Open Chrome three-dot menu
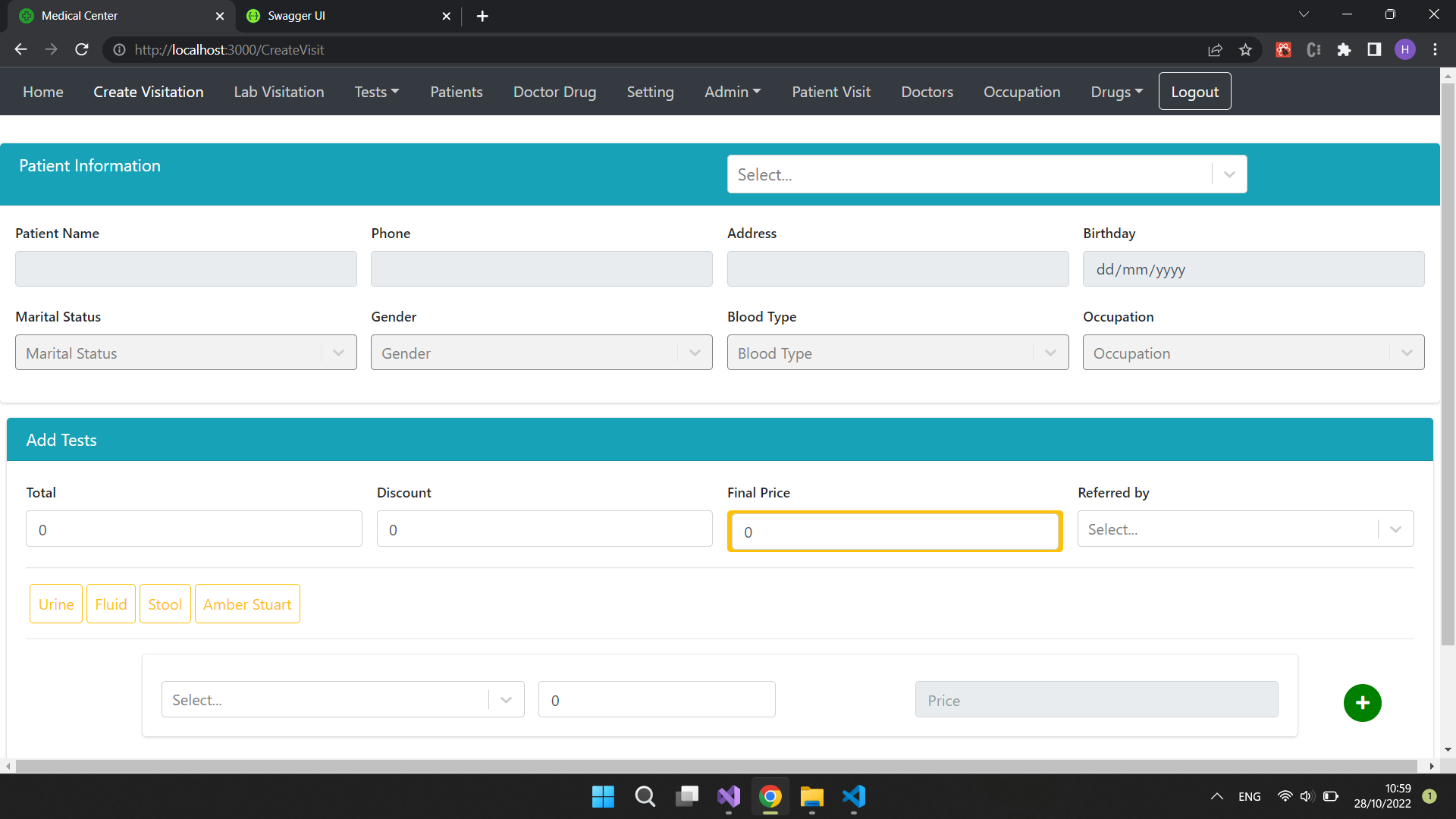Image resolution: width=1456 pixels, height=819 pixels. tap(1435, 49)
